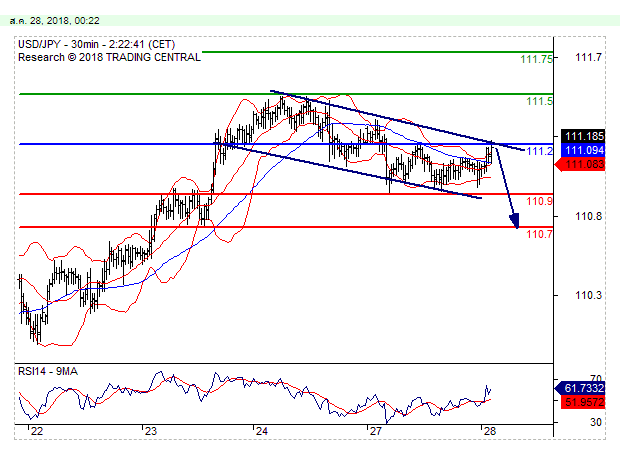
Task: Click the timestamp "28, 2018, 00:22"
Action: [64, 21]
